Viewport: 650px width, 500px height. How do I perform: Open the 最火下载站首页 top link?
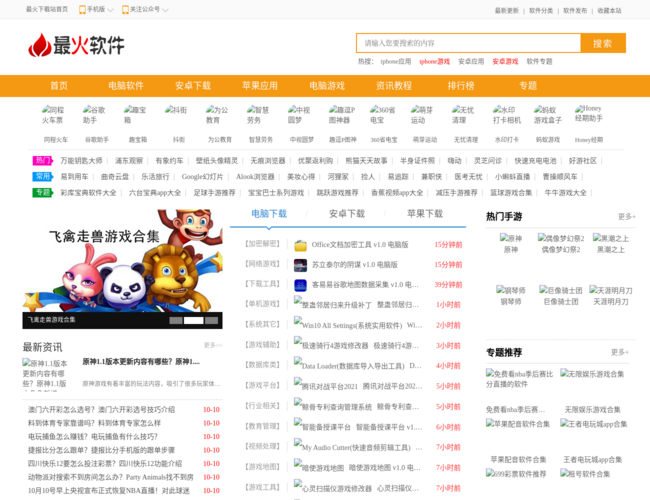(47, 9)
